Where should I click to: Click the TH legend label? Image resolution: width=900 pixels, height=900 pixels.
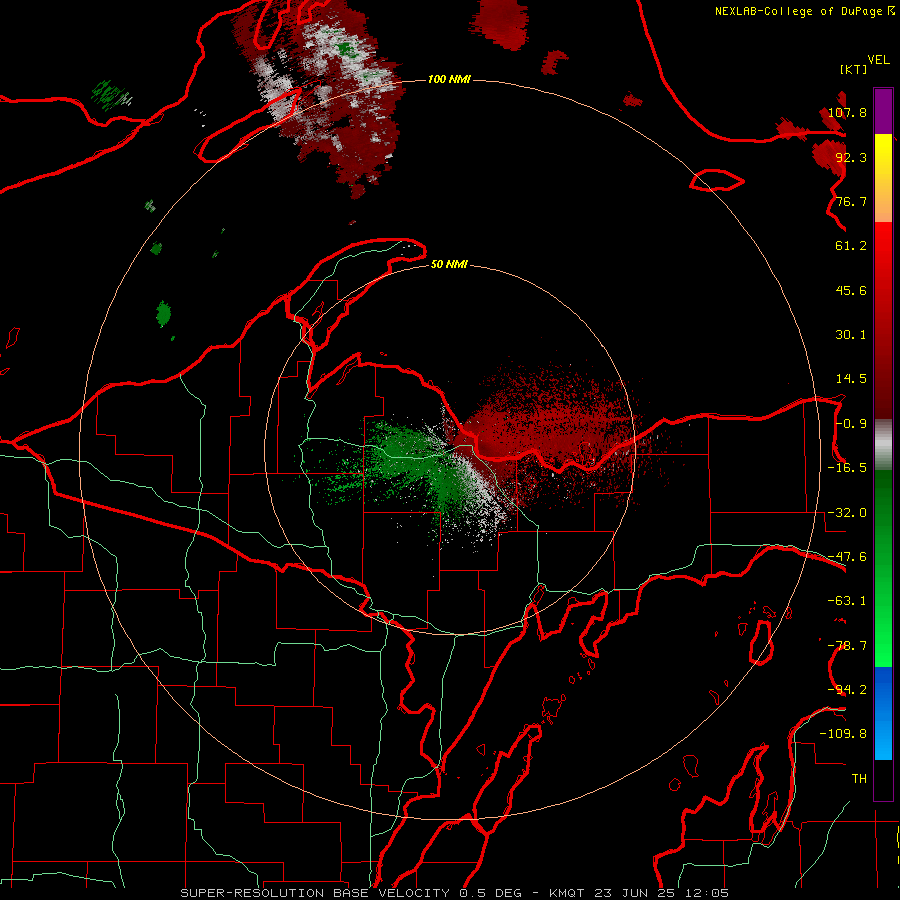tap(859, 779)
